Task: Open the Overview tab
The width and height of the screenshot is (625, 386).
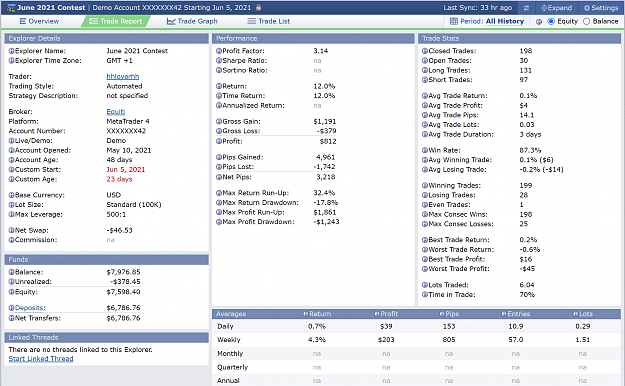Action: point(39,21)
